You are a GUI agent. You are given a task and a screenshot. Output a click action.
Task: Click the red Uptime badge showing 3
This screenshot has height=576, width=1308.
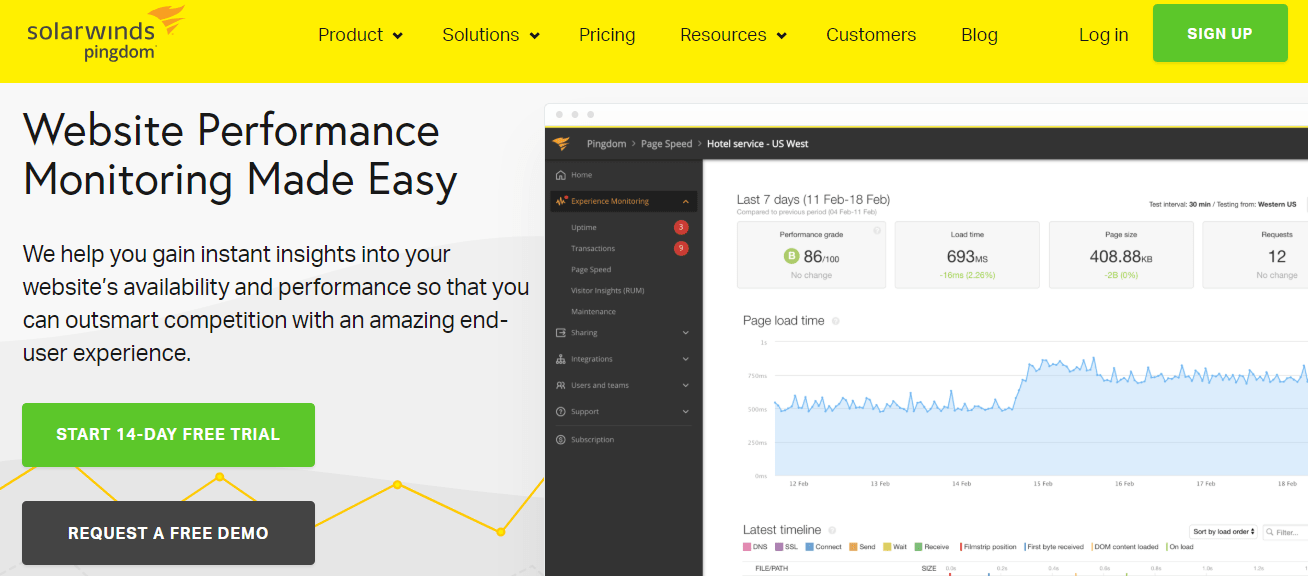pos(681,227)
